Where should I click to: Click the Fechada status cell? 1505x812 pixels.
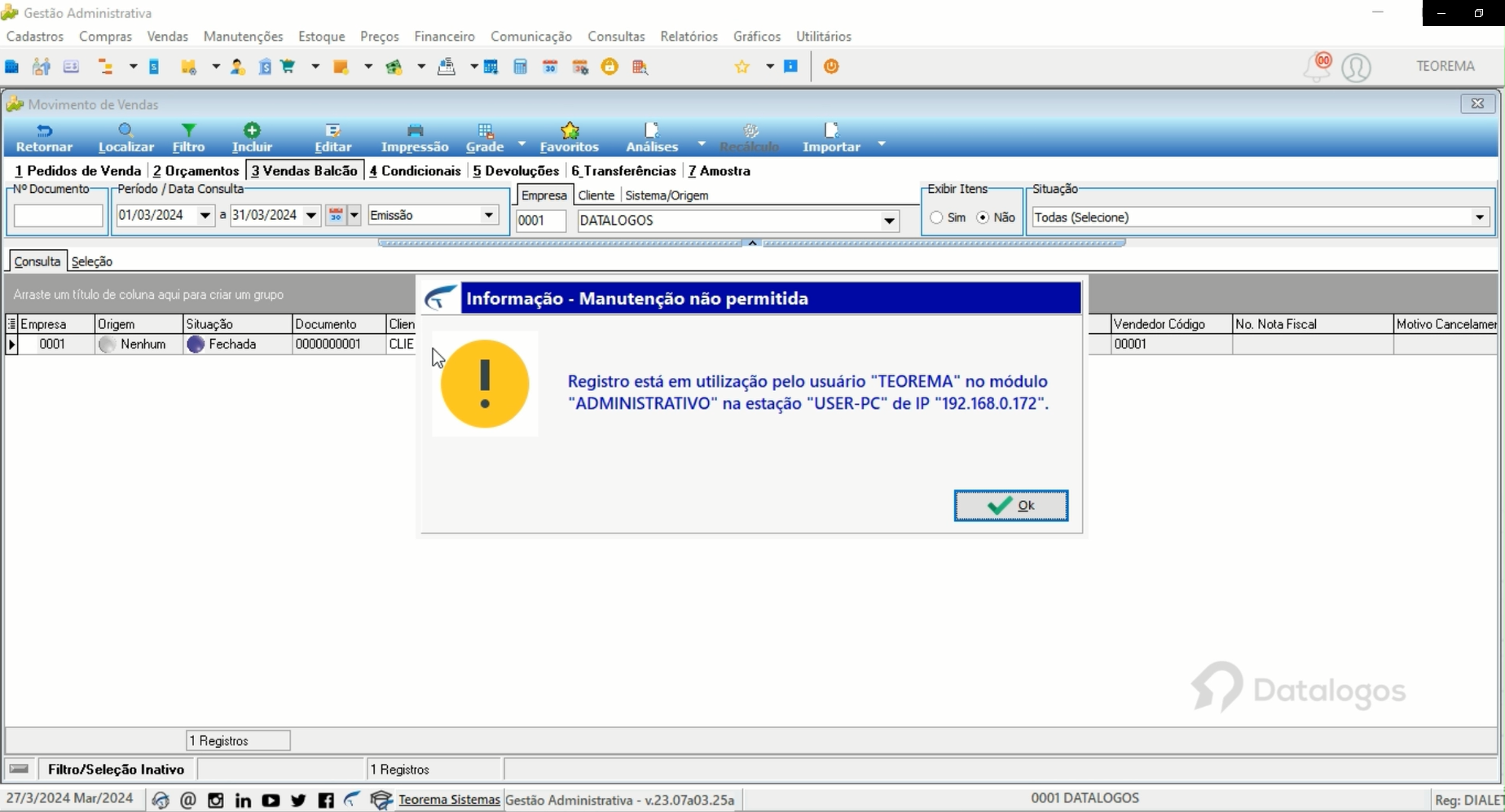237,345
